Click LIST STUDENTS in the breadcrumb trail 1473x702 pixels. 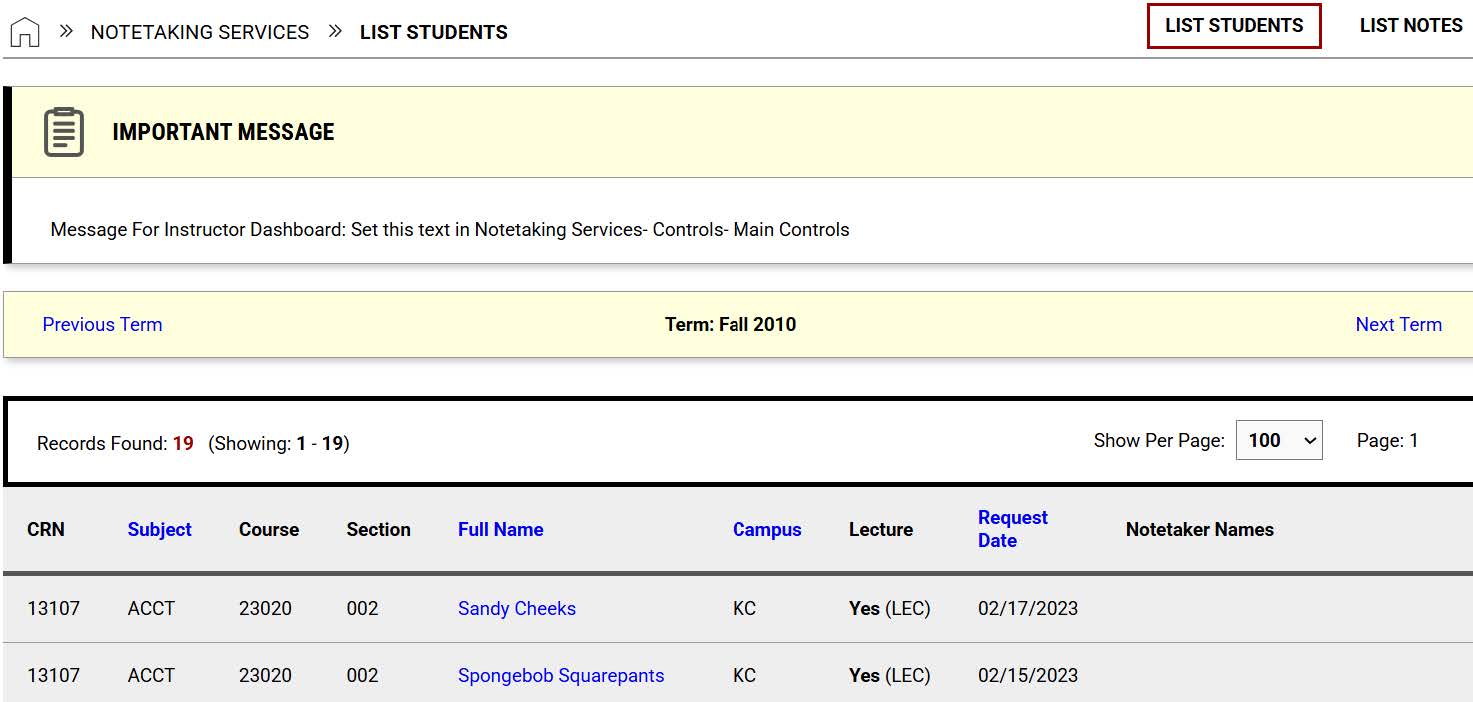pyautogui.click(x=434, y=31)
